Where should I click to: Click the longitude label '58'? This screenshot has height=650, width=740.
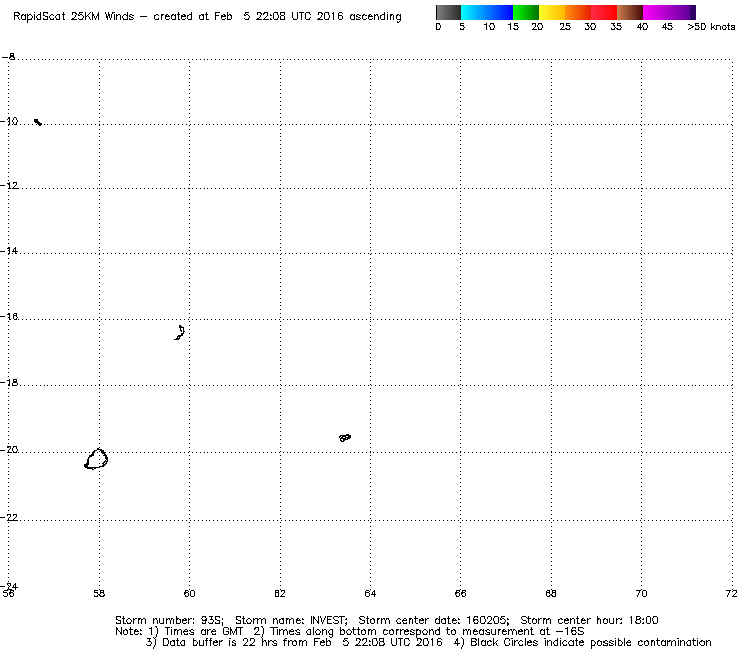click(x=99, y=593)
